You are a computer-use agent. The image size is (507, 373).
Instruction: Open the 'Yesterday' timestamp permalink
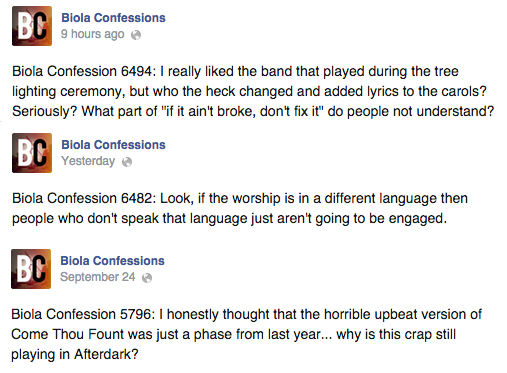88,161
